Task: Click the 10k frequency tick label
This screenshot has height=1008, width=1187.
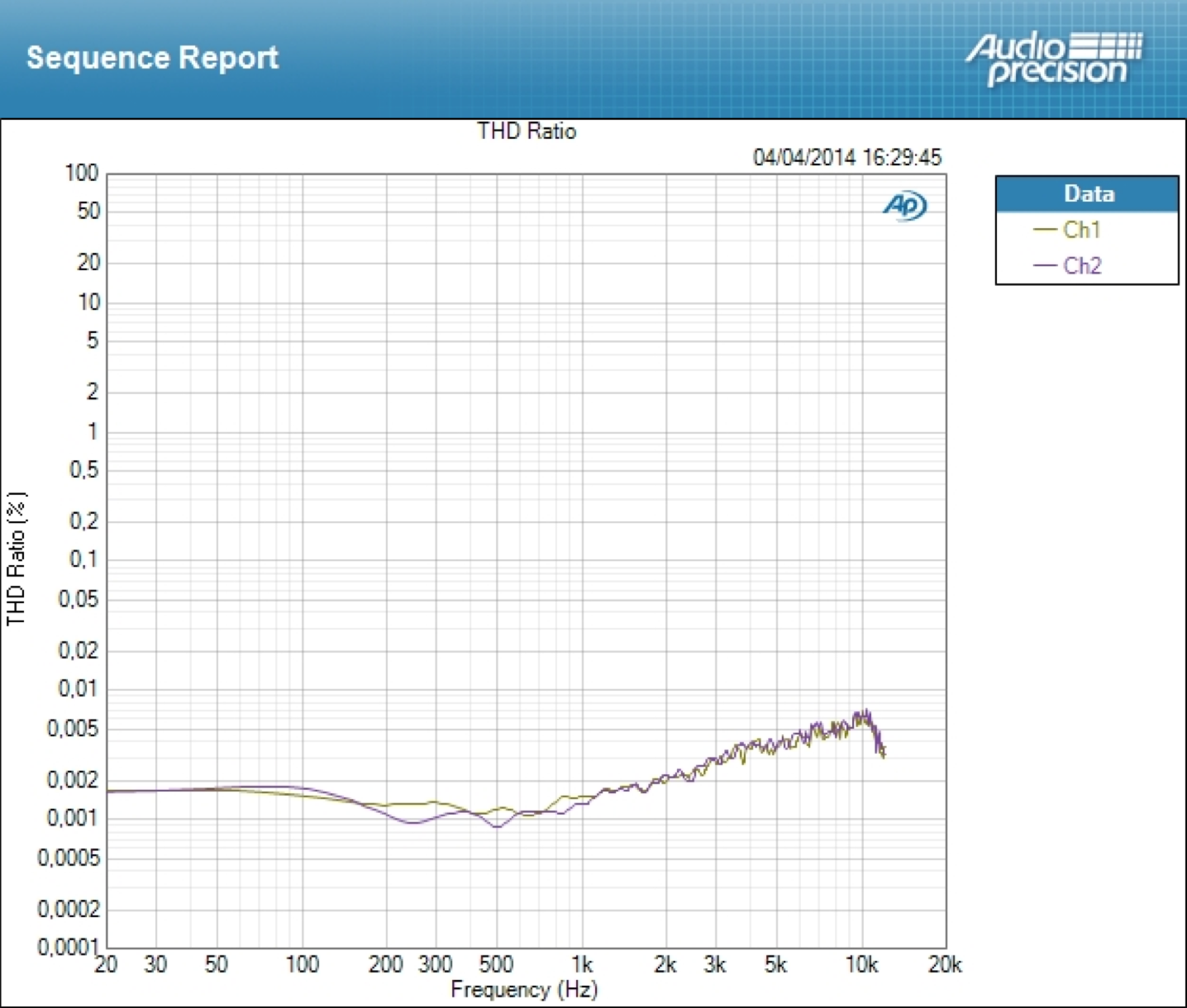Action: [x=861, y=965]
